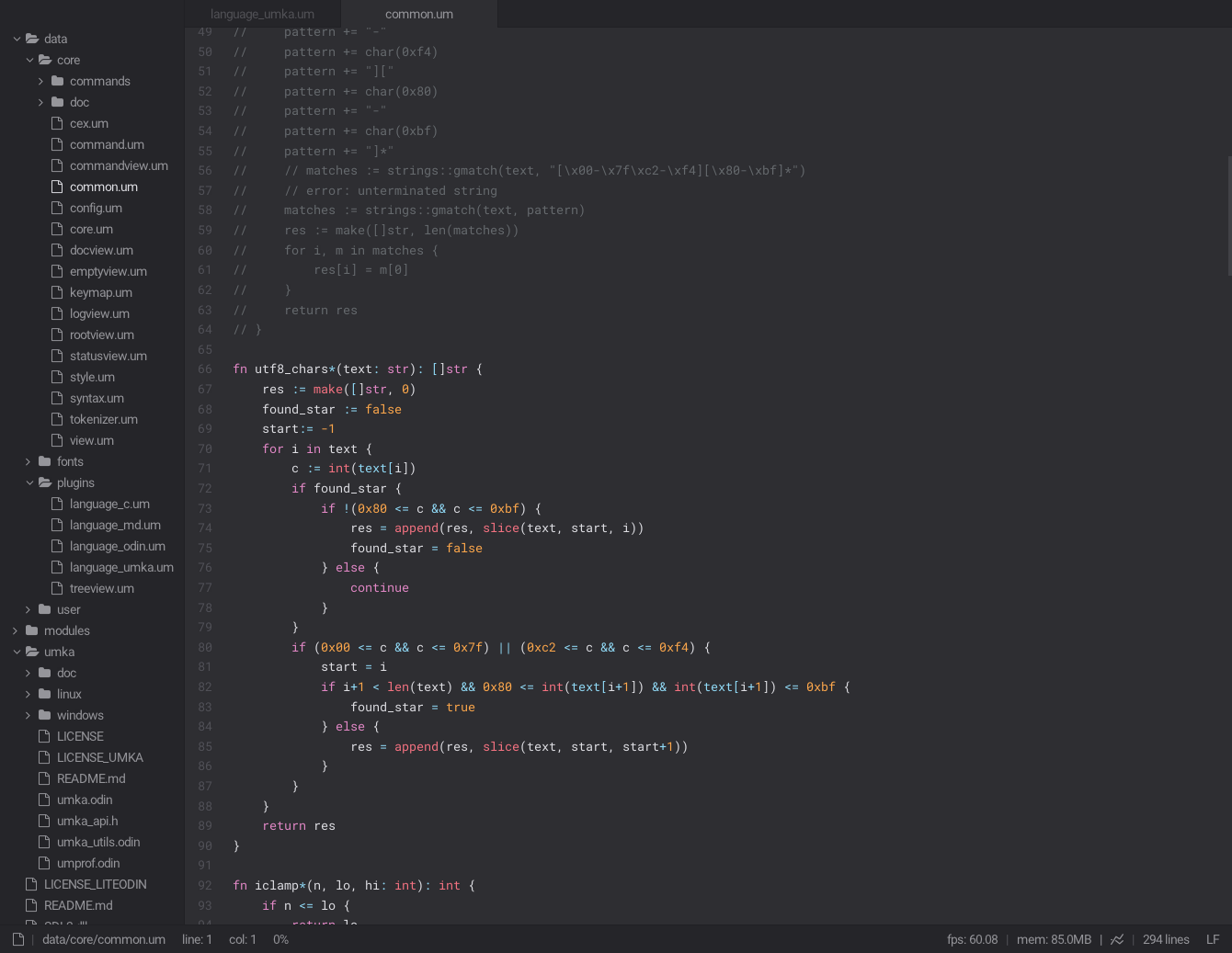1232x953 pixels.
Task: Open syntax.um from the tree
Action: pos(97,398)
